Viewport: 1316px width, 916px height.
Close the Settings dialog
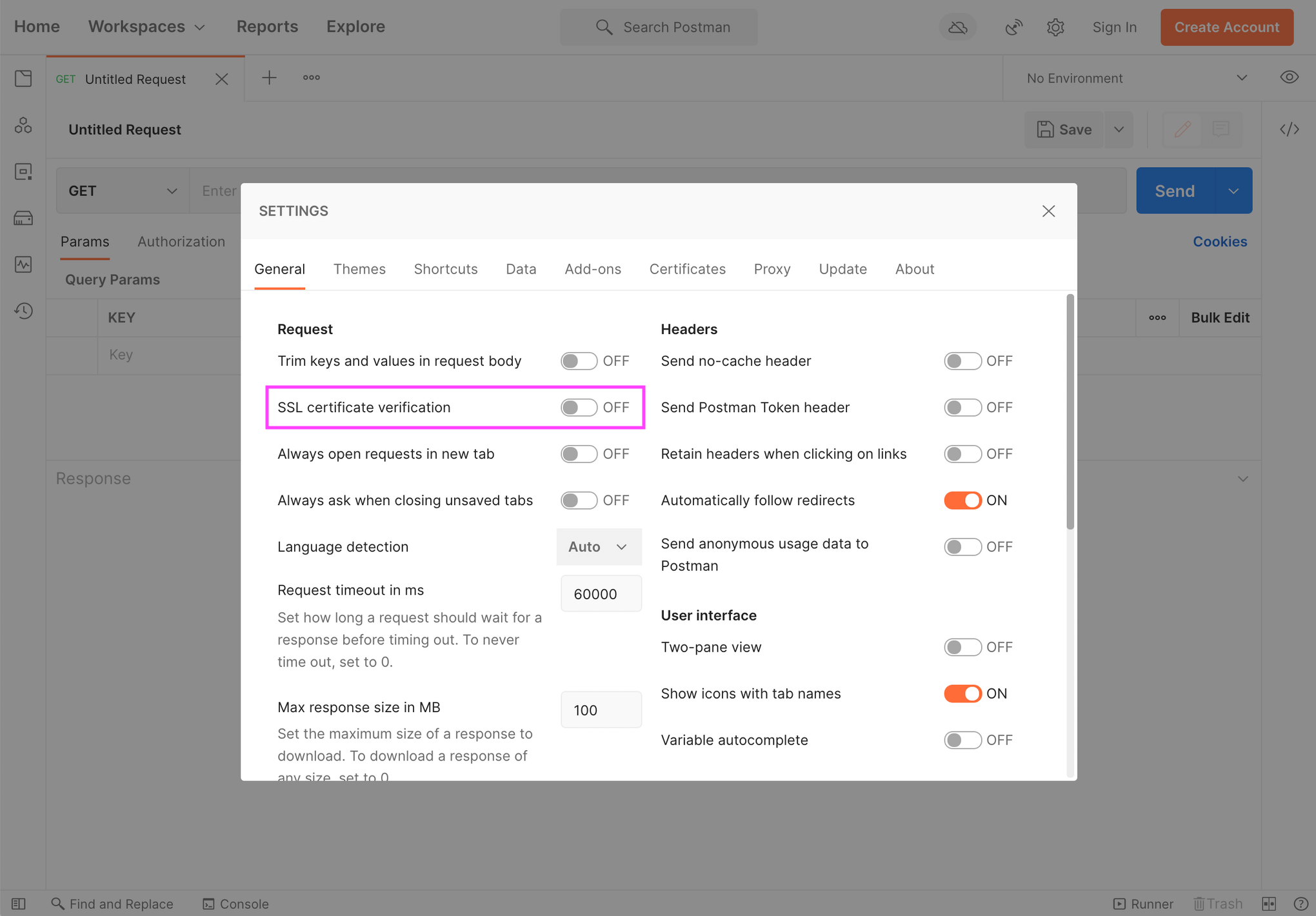pyautogui.click(x=1048, y=210)
